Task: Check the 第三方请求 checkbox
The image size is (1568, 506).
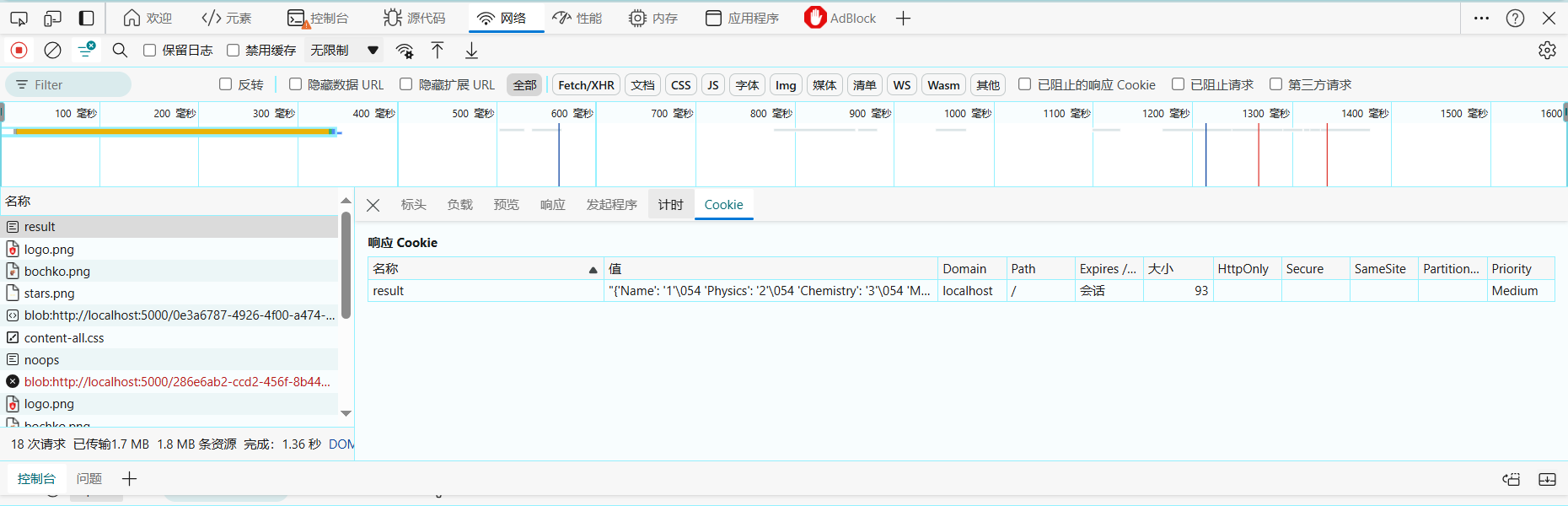Action: 1276,84
